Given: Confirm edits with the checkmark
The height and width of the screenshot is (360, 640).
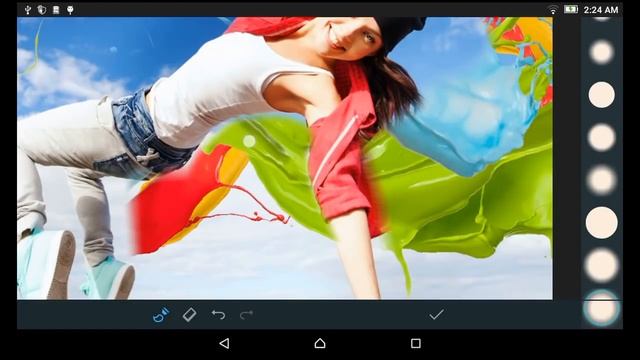Looking at the screenshot, I should click(x=436, y=315).
